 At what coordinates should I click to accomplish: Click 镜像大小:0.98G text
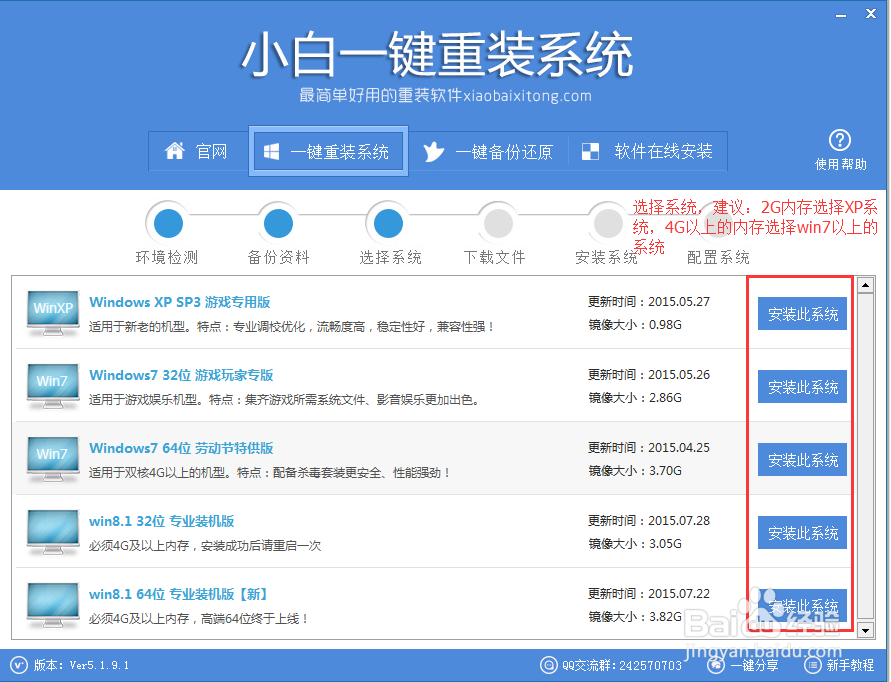coord(635,325)
